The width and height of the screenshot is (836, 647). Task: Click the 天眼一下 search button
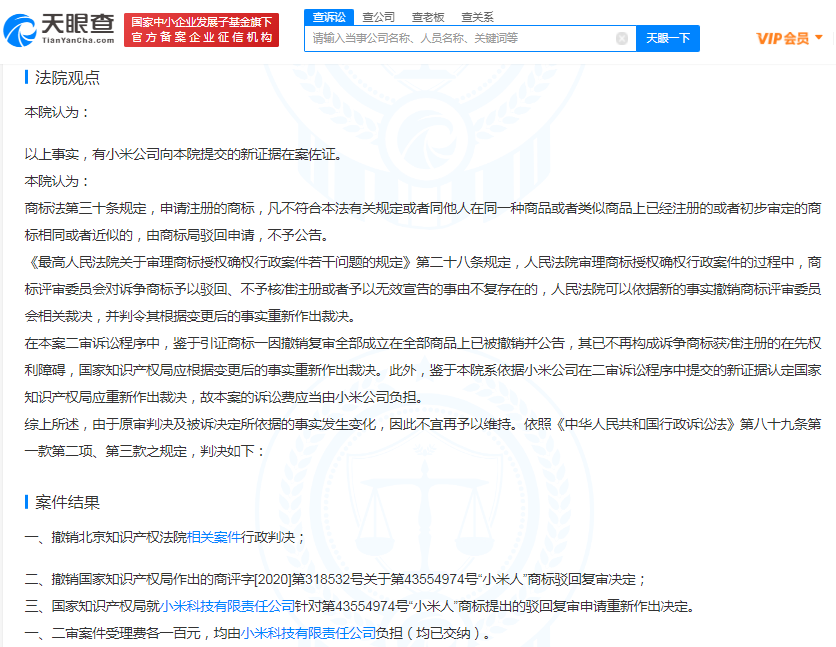668,38
